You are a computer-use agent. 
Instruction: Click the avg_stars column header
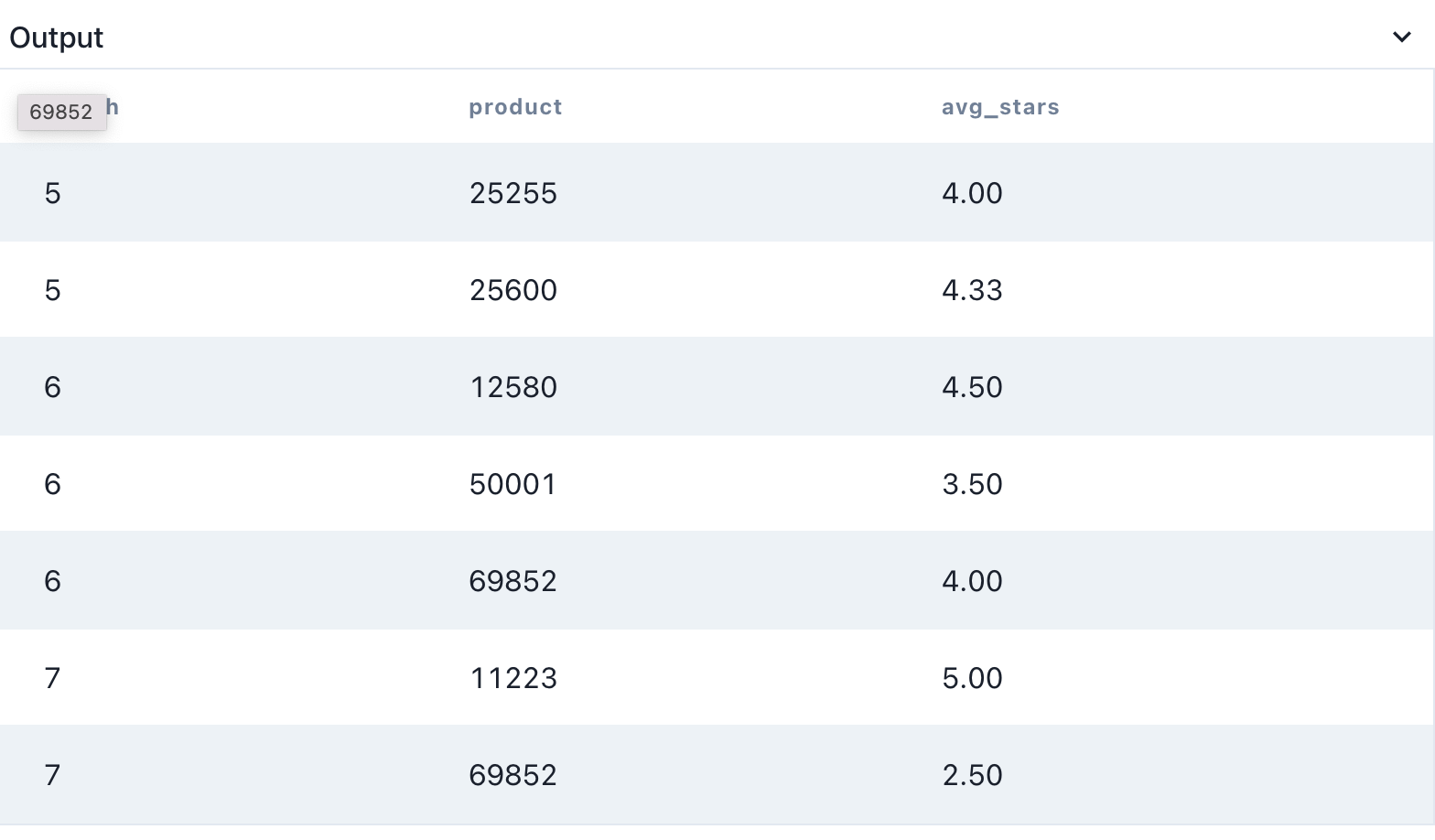coord(1000,107)
